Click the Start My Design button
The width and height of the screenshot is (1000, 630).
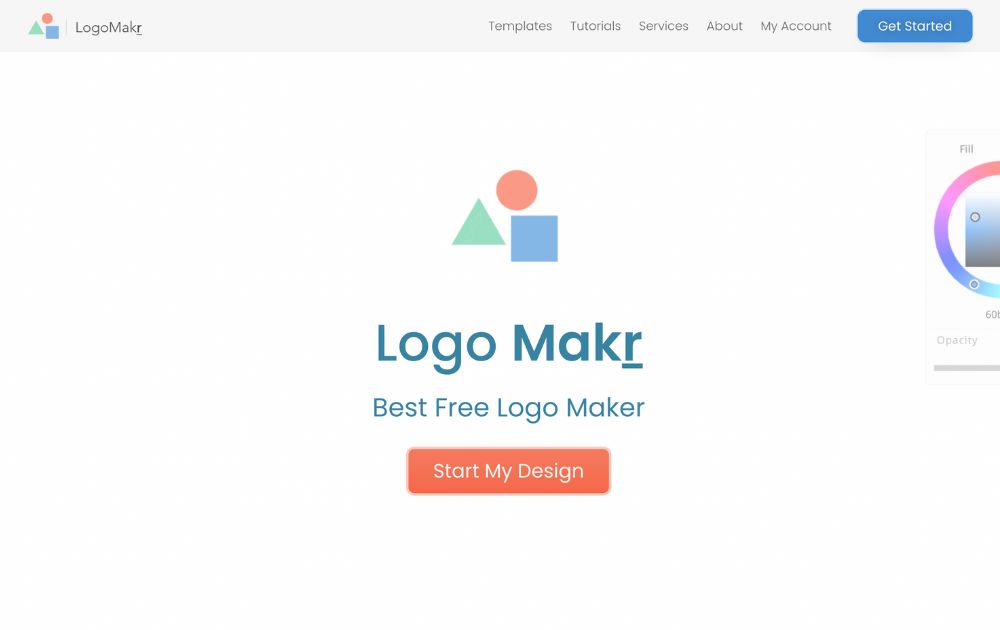tap(508, 471)
